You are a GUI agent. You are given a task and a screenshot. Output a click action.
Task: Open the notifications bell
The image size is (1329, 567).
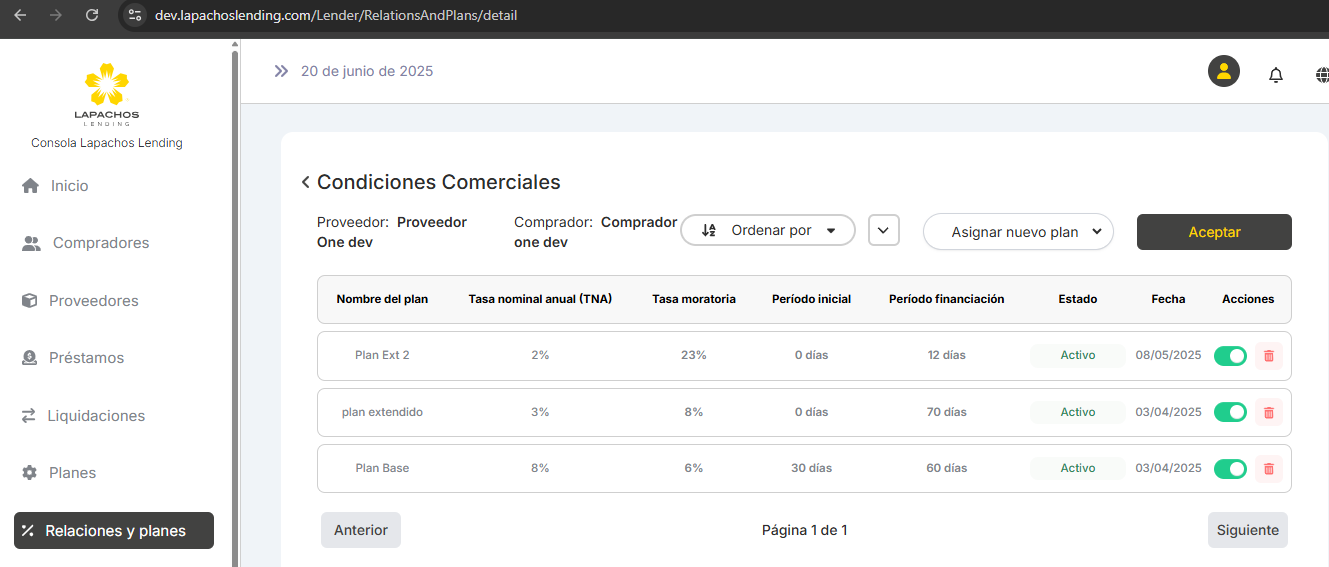(x=1276, y=75)
